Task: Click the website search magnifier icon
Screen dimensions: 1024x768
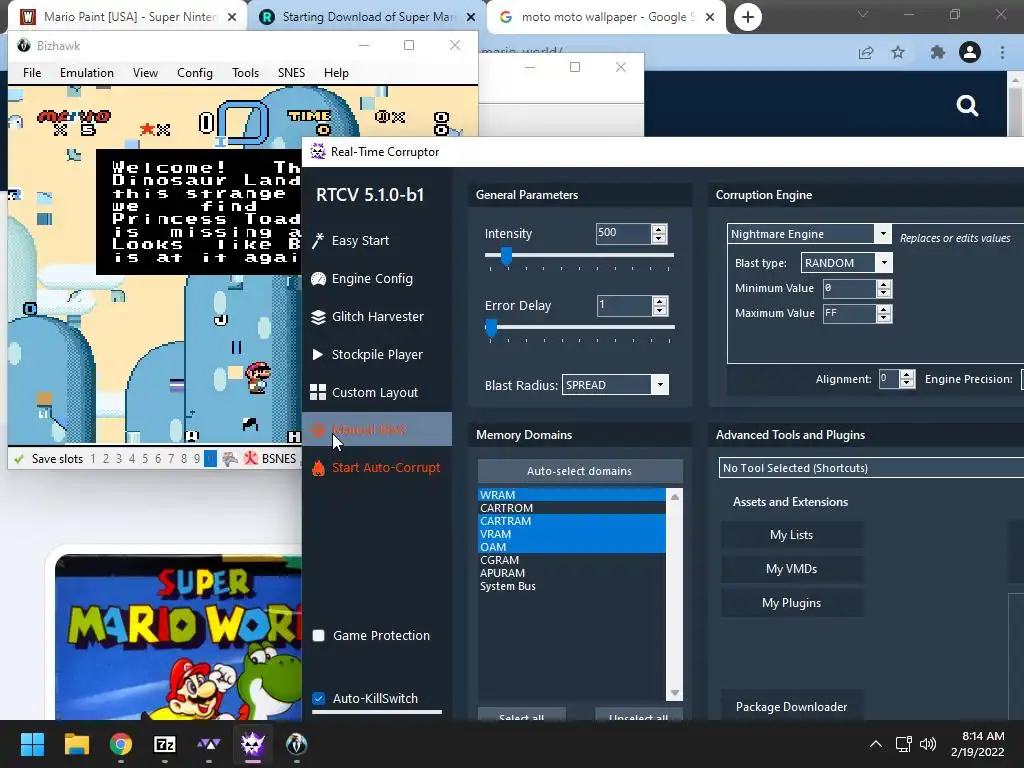Action: (x=967, y=105)
